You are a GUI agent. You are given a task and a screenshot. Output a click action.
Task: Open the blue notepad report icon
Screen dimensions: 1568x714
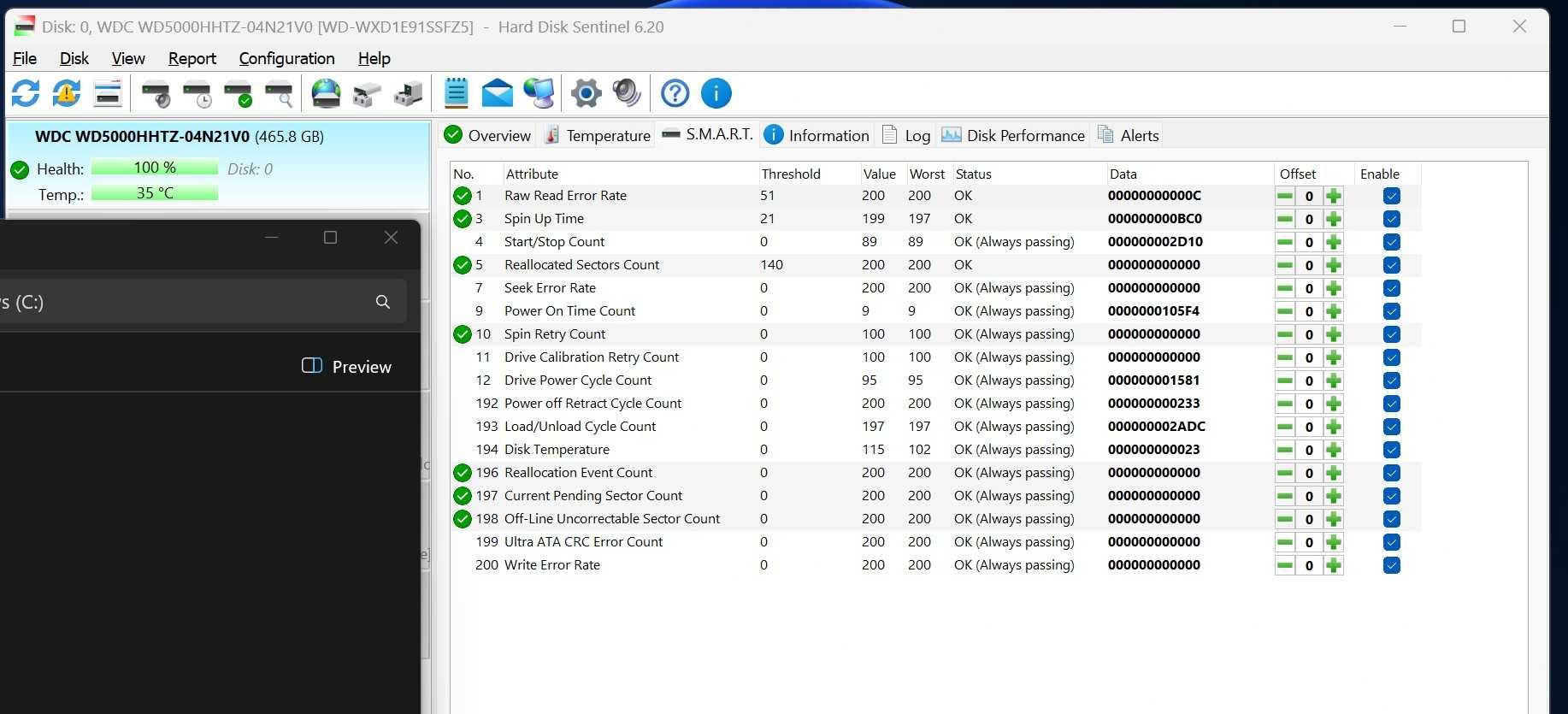point(456,93)
